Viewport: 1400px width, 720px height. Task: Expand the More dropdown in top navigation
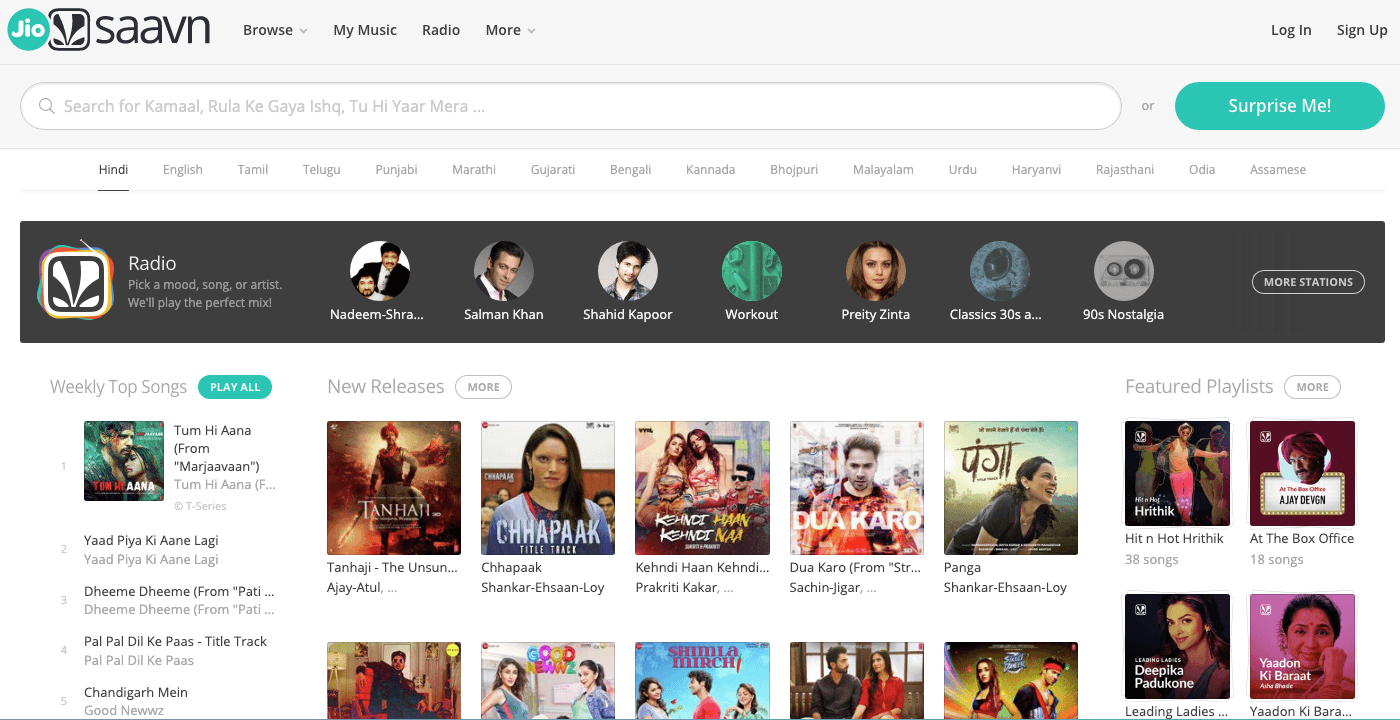pos(510,30)
